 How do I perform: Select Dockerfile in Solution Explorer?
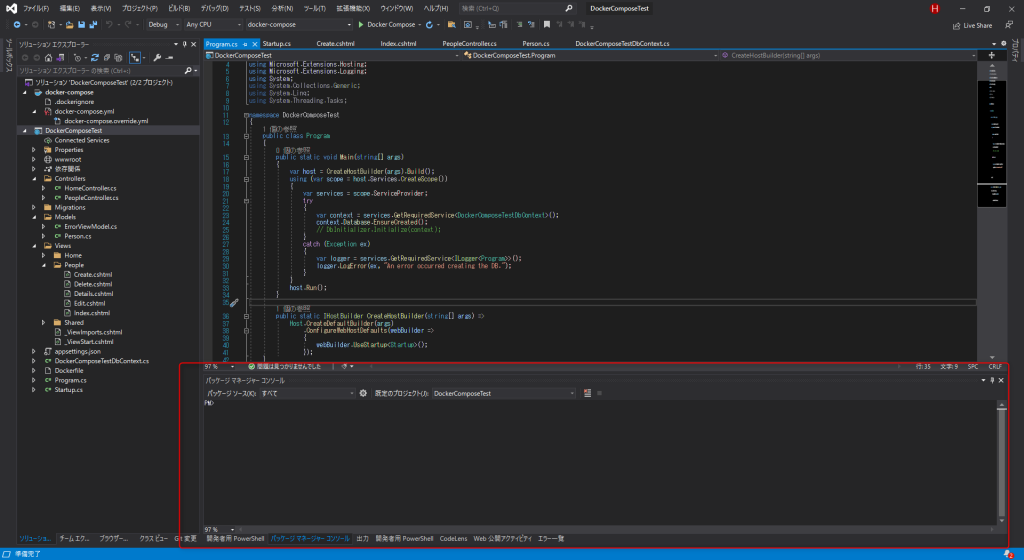tap(69, 371)
